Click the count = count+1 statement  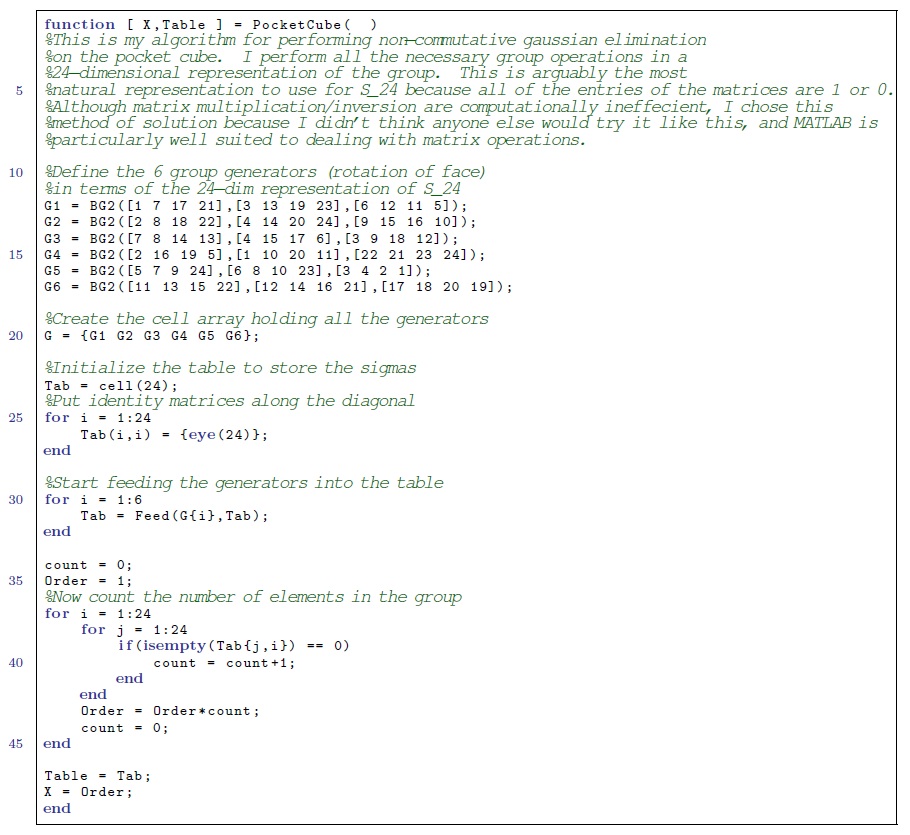point(224,662)
